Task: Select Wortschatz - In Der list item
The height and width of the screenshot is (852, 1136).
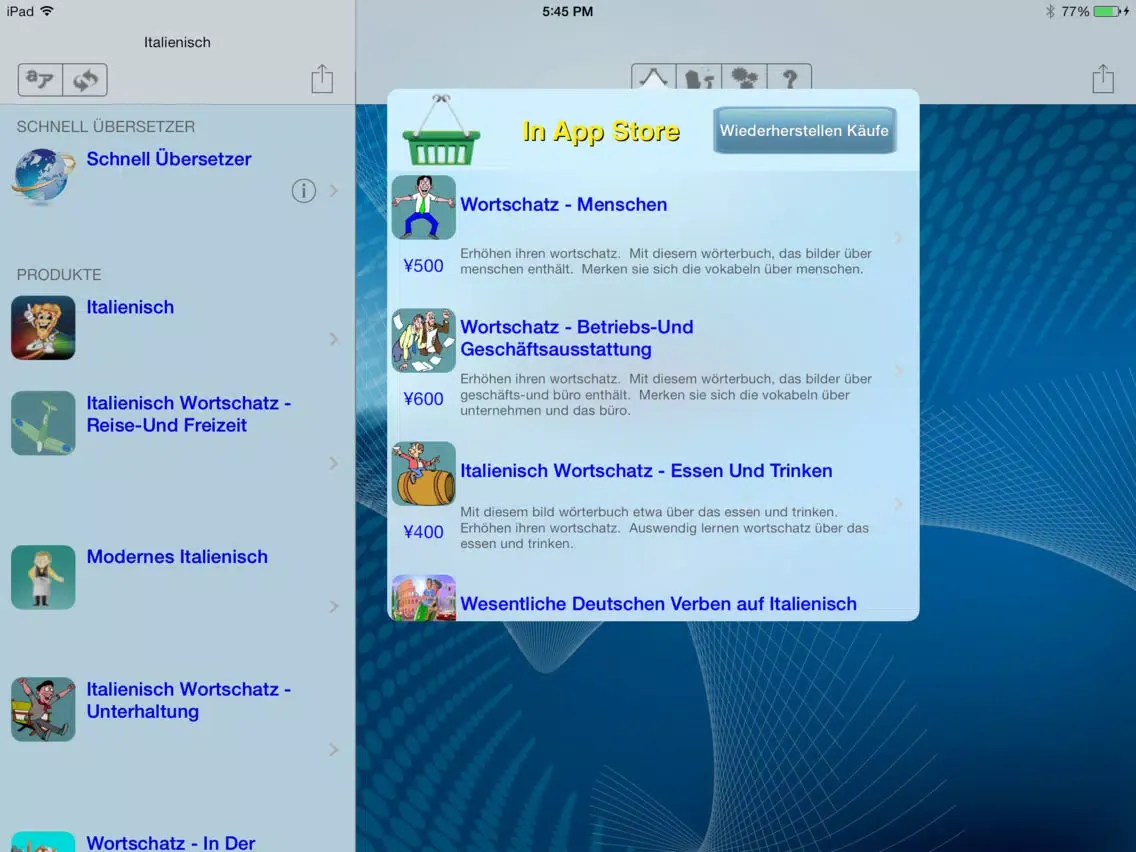Action: tap(171, 842)
